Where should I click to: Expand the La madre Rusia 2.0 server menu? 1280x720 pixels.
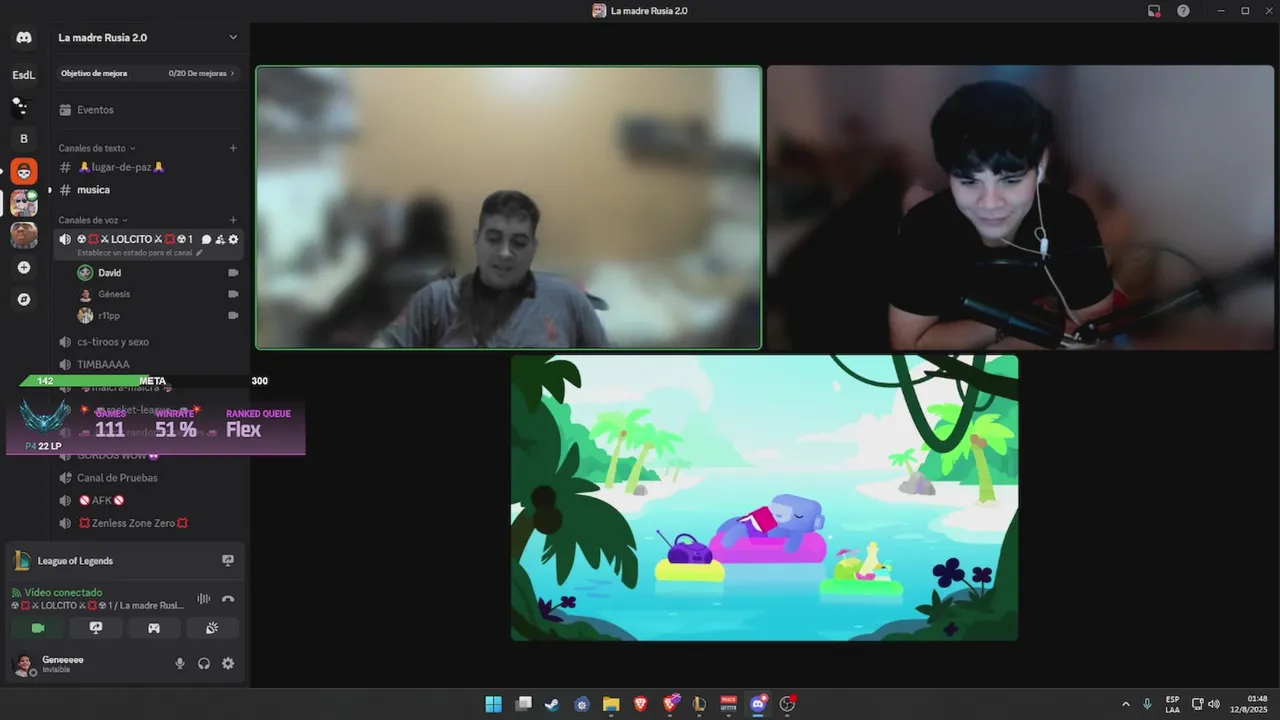click(233, 38)
